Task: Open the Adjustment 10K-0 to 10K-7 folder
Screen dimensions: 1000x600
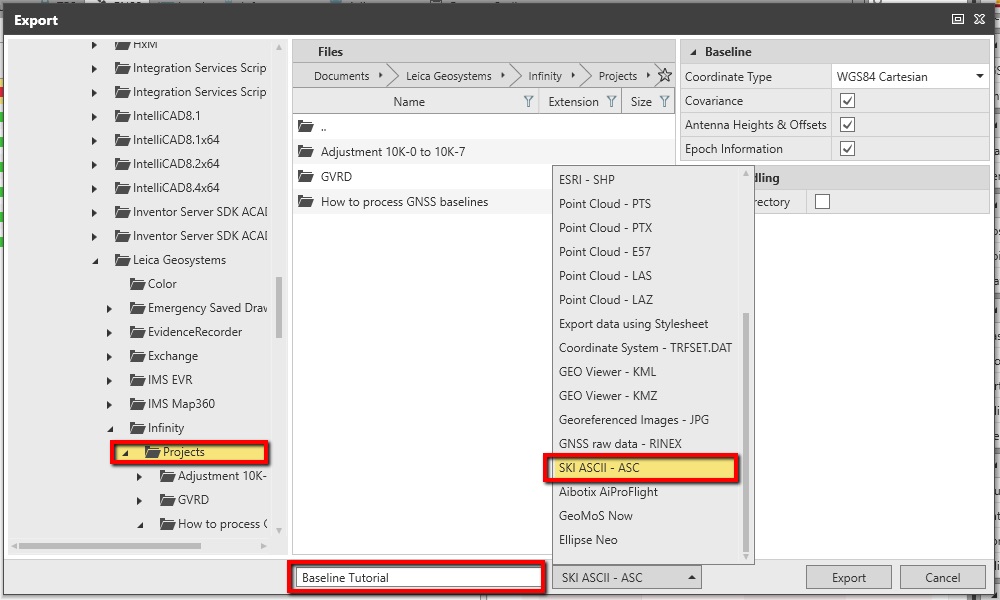Action: click(392, 152)
